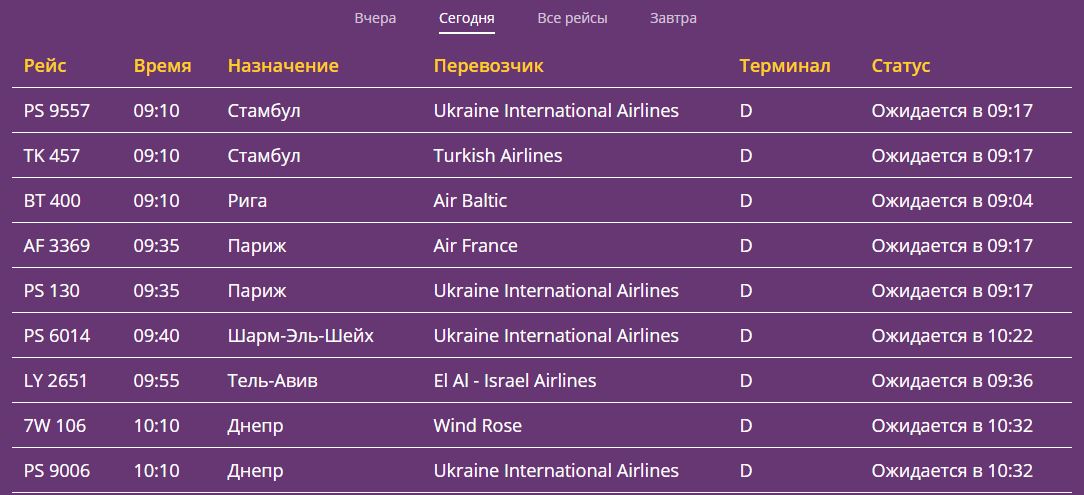The width and height of the screenshot is (1084, 495).
Task: Switch to the Вчера tab
Action: click(375, 18)
